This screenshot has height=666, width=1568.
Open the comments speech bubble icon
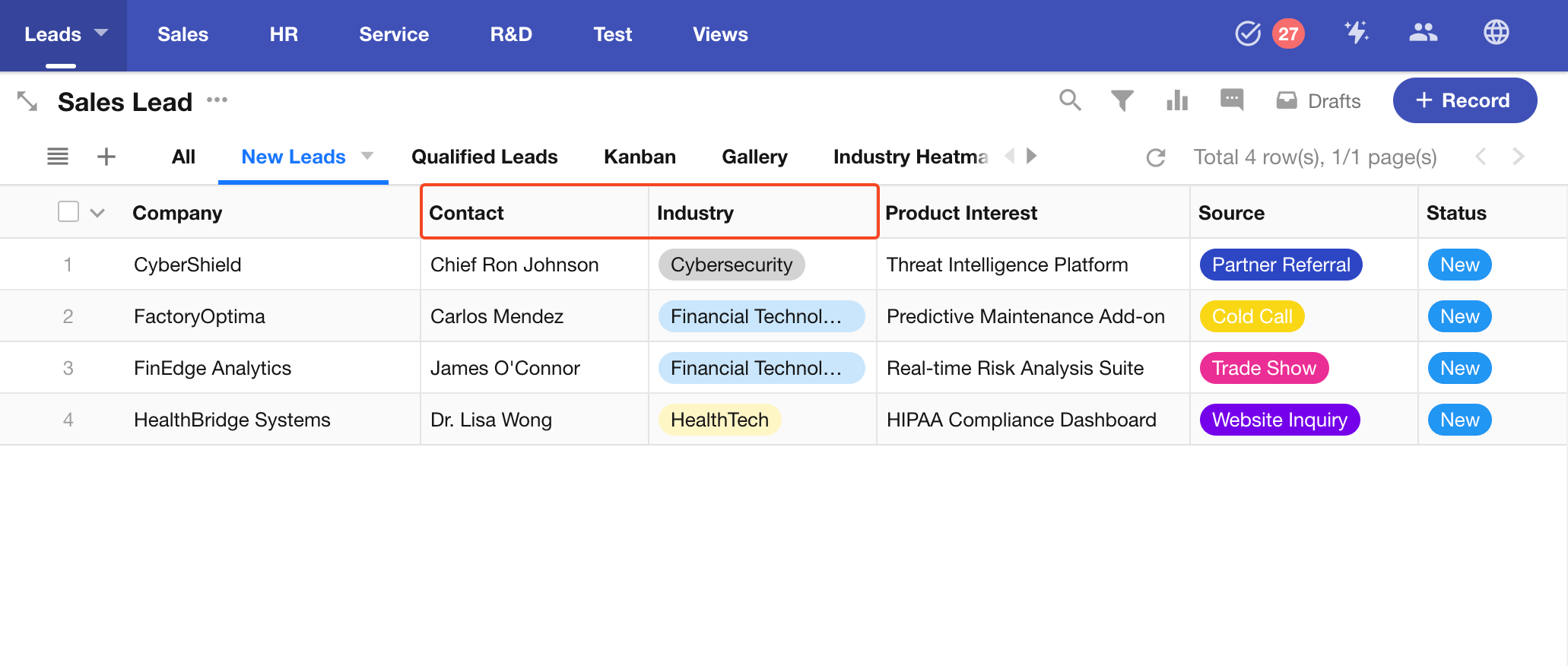point(1231,100)
